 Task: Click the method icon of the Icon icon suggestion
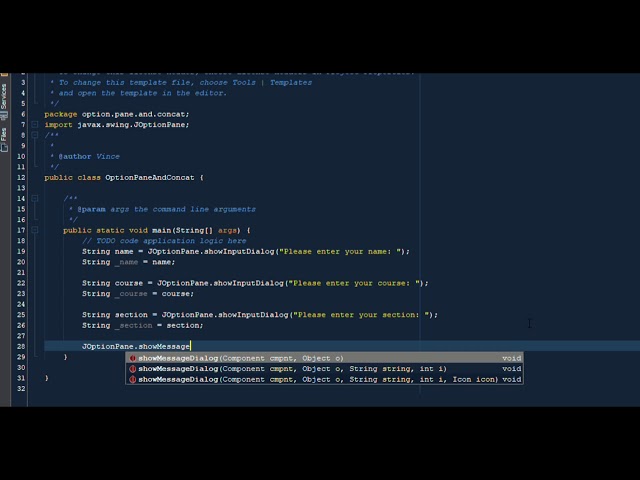click(132, 379)
